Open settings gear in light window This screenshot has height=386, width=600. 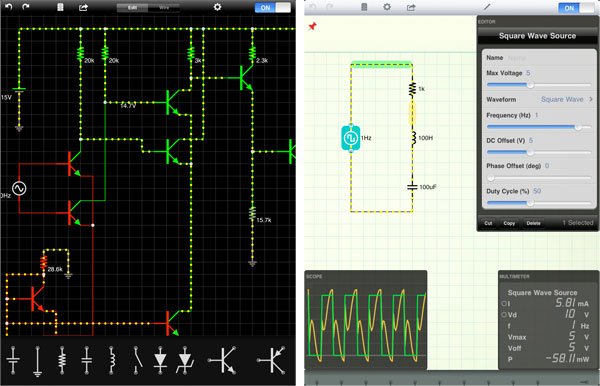(x=387, y=7)
